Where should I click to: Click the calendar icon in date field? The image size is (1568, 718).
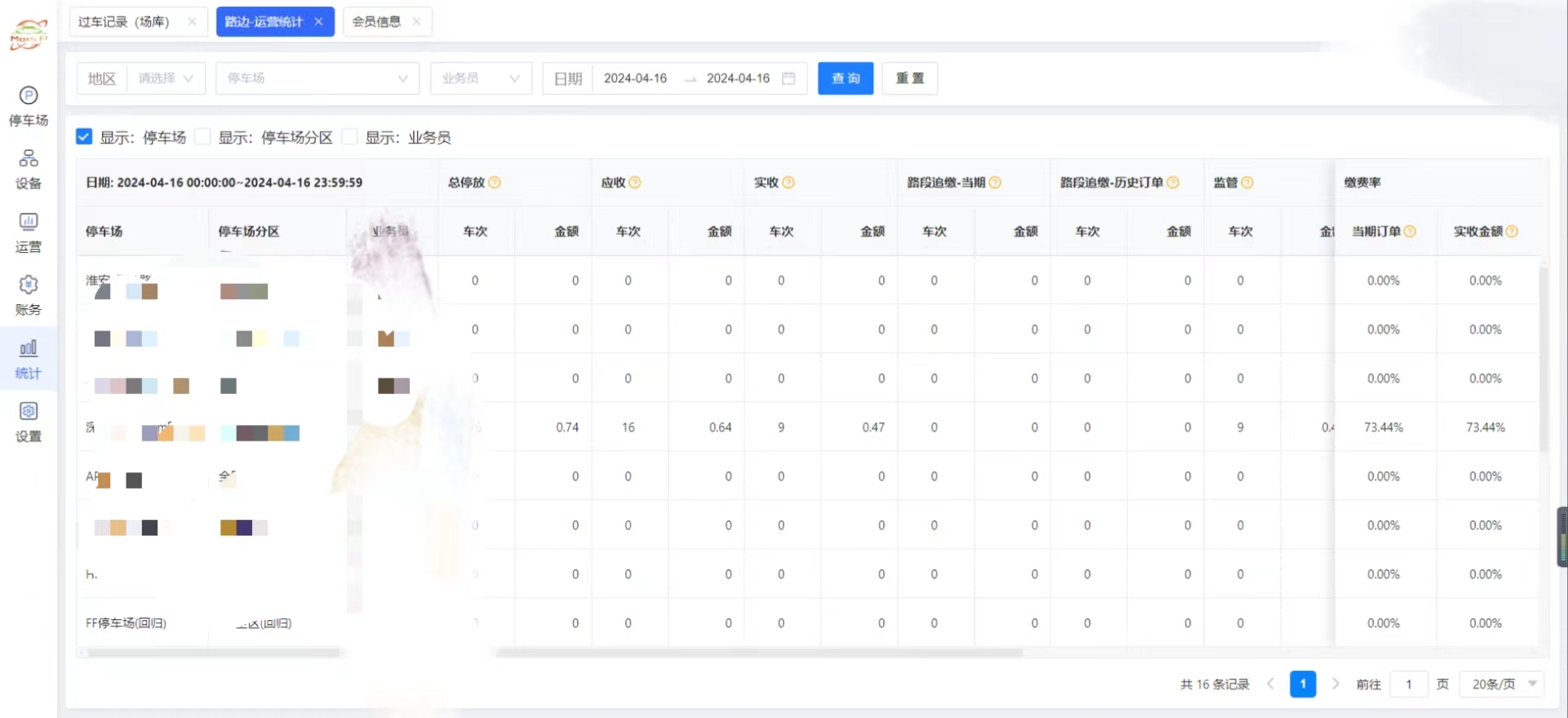[x=788, y=78]
